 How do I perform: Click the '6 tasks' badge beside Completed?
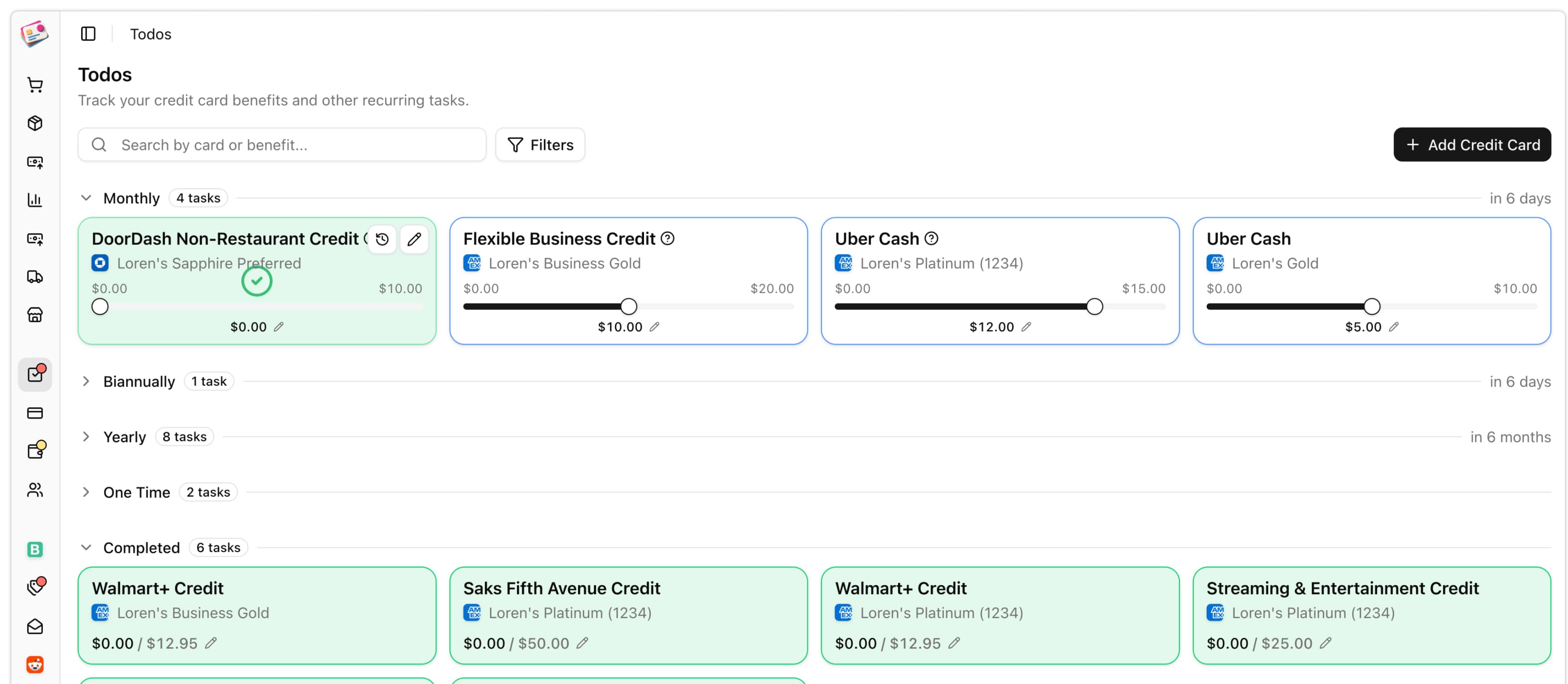pos(218,548)
